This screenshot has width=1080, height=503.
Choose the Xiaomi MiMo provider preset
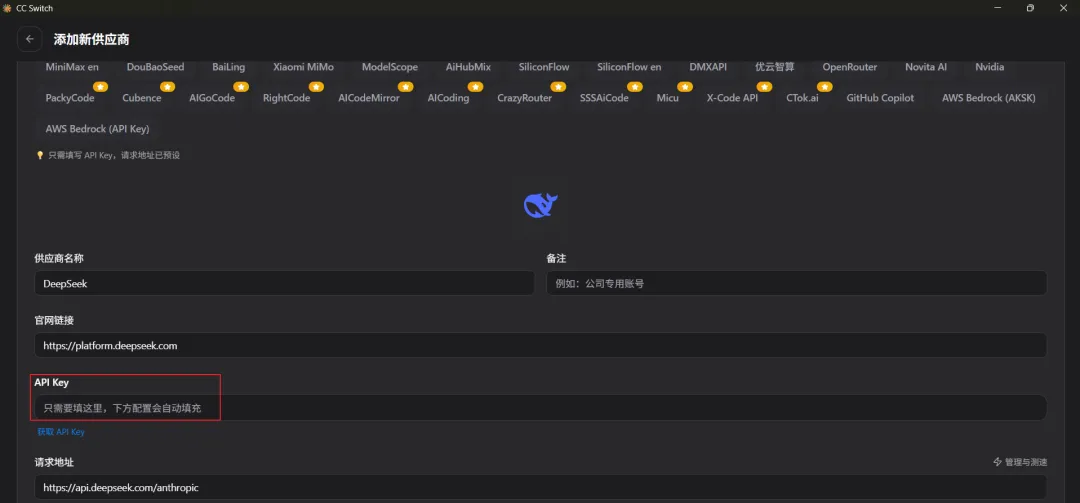point(303,67)
